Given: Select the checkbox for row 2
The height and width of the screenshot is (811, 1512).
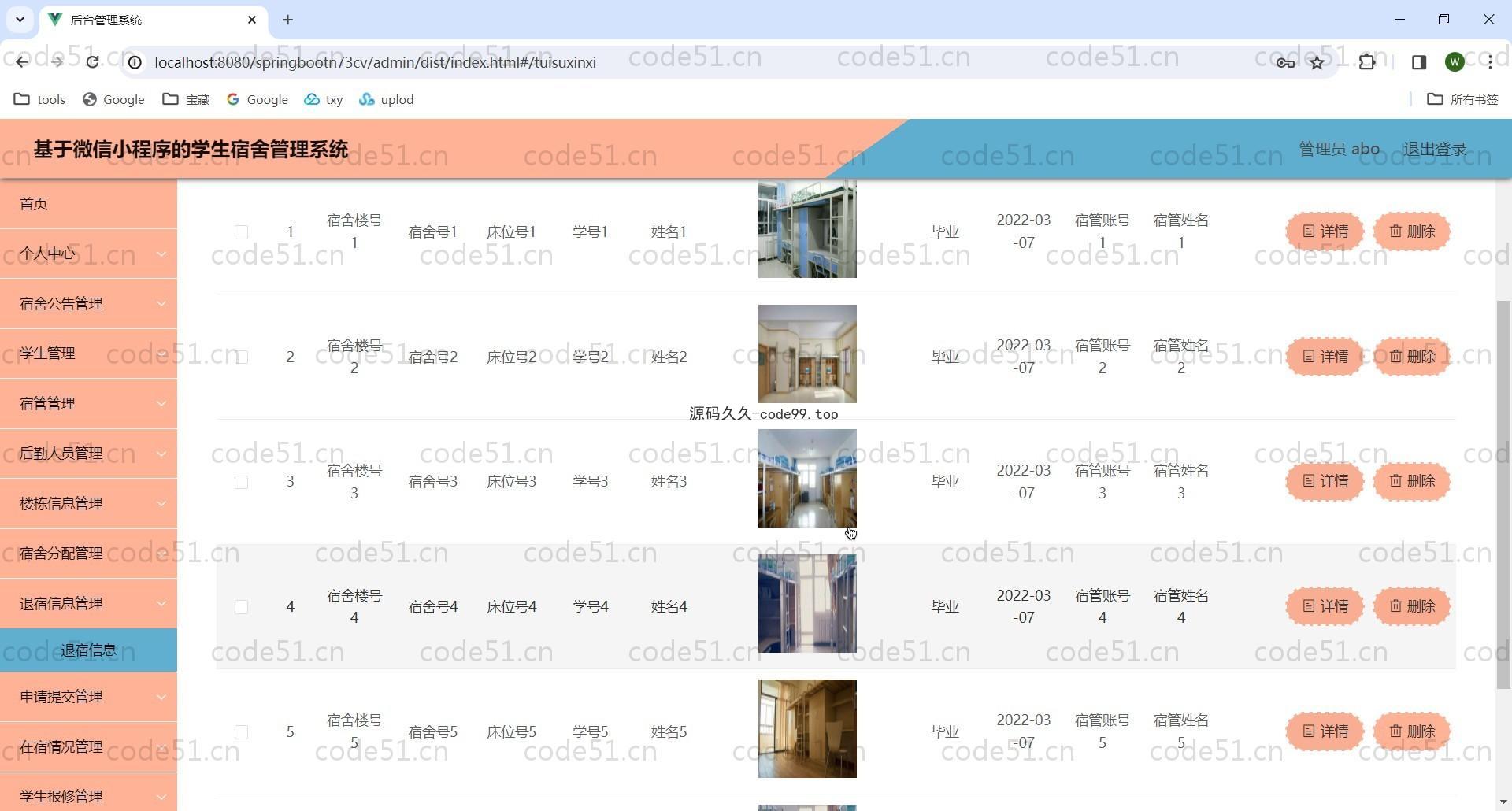Looking at the screenshot, I should coord(241,357).
